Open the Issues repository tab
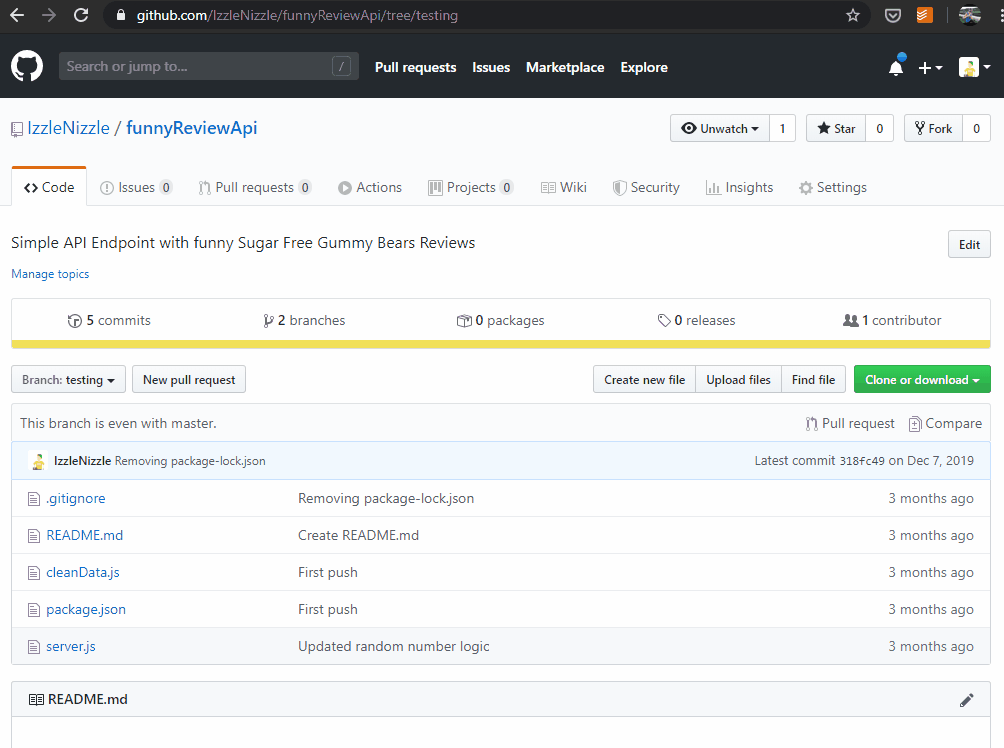The image size is (1004, 748). tap(136, 188)
